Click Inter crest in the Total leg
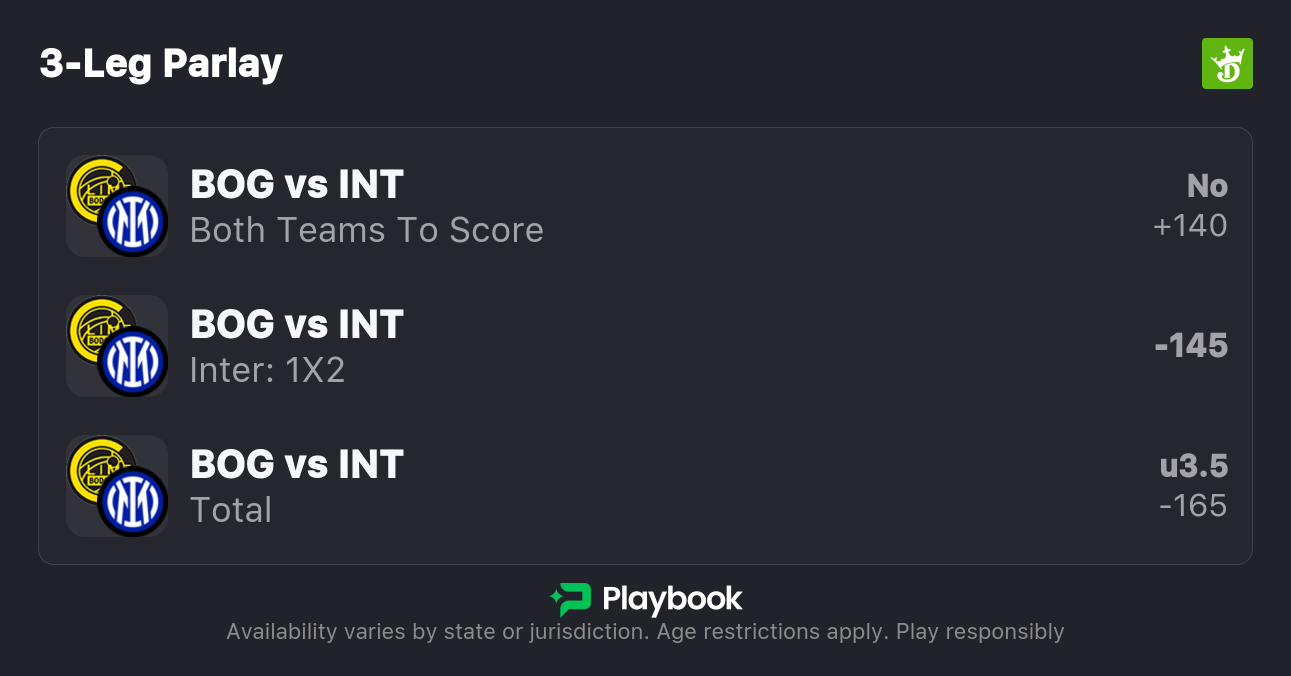The image size is (1291, 676). click(x=132, y=502)
